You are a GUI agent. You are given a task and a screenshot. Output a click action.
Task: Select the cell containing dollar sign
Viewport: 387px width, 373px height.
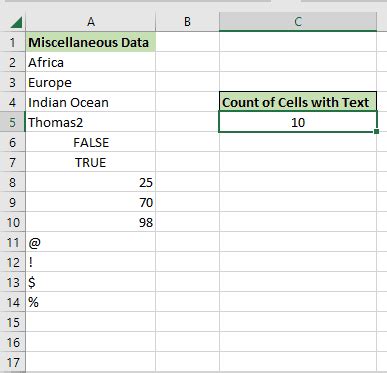(x=91, y=282)
